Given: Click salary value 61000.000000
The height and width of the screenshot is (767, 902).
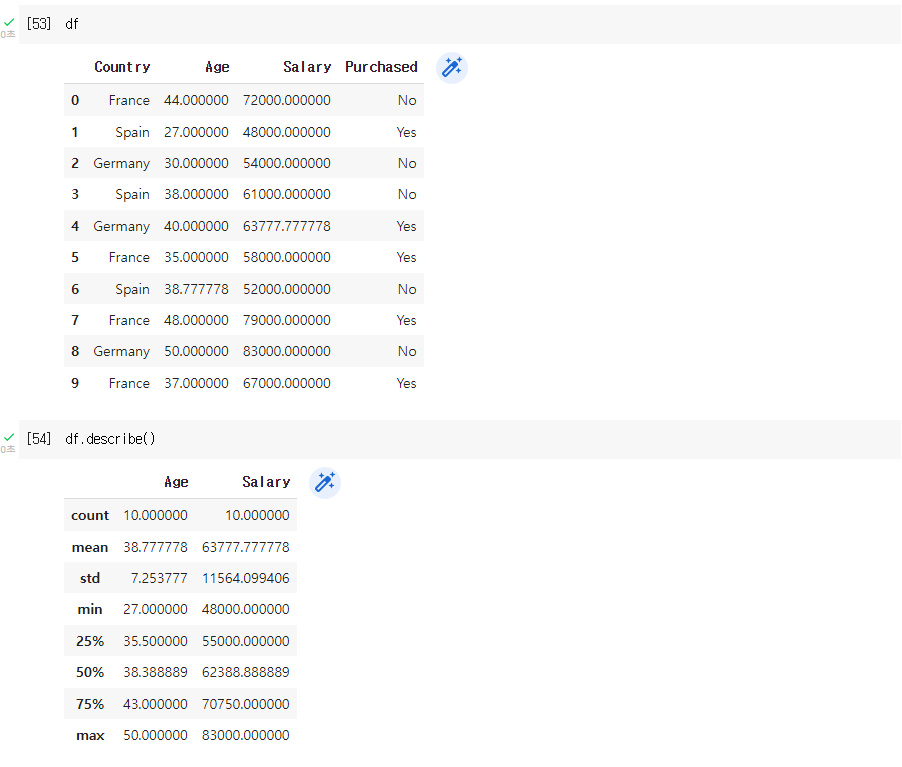Looking at the screenshot, I should 286,194.
